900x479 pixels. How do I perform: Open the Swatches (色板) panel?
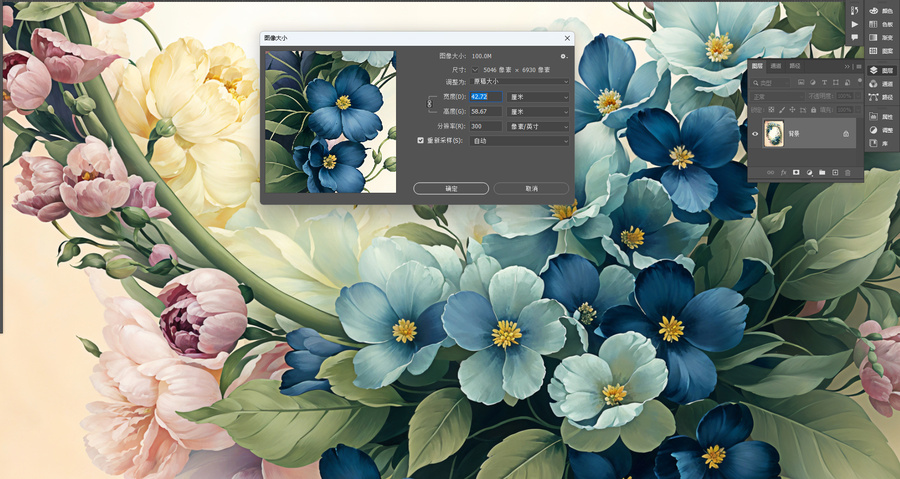coord(880,24)
